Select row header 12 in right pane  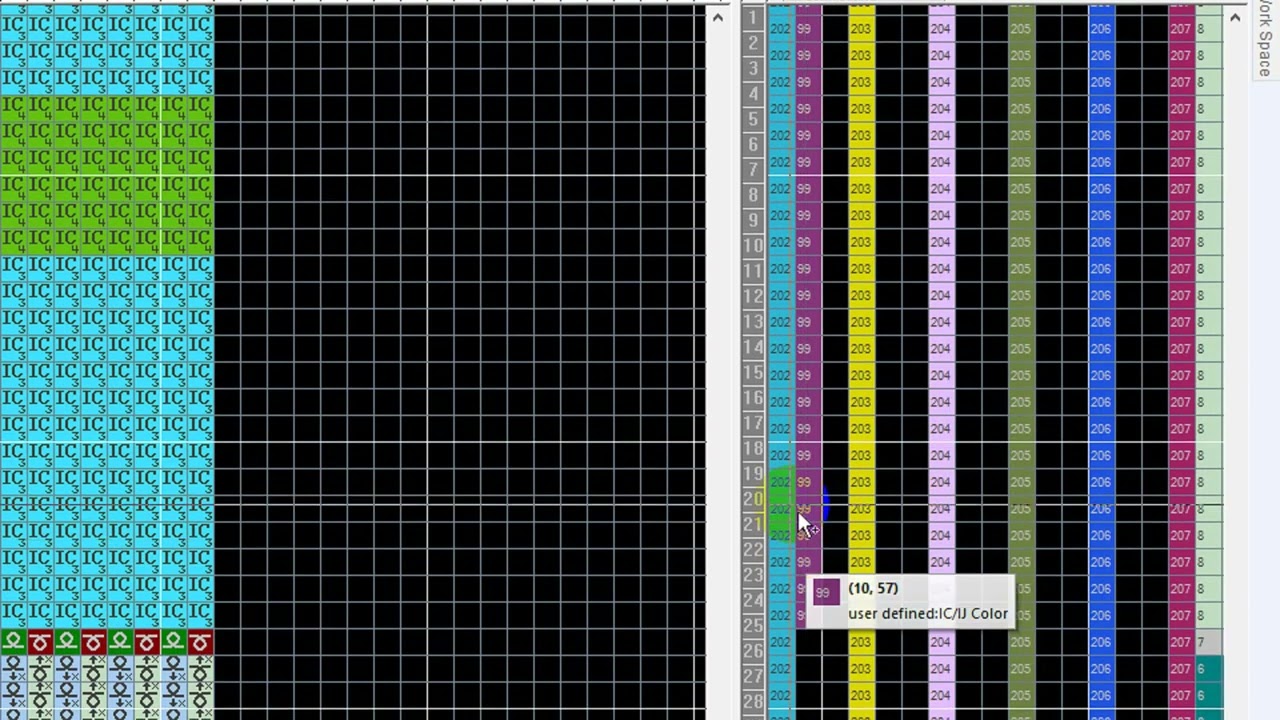754,297
